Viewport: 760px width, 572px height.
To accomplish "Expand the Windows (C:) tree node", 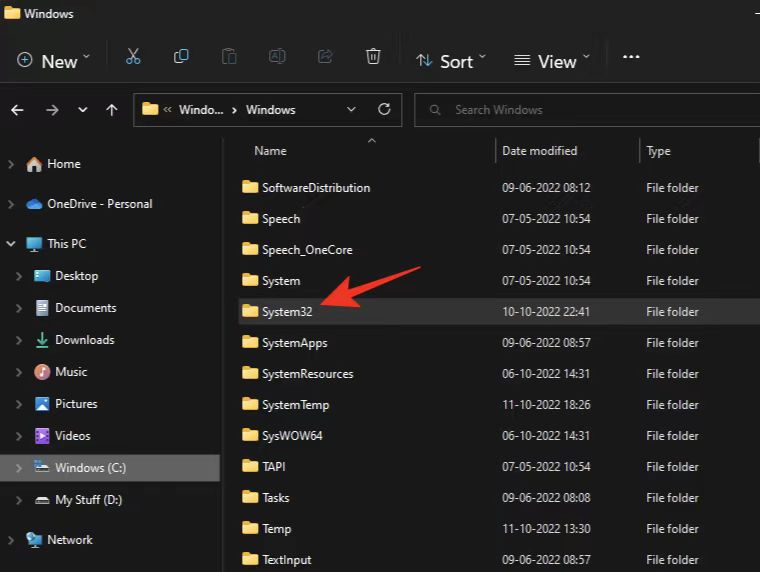I will click(x=19, y=468).
